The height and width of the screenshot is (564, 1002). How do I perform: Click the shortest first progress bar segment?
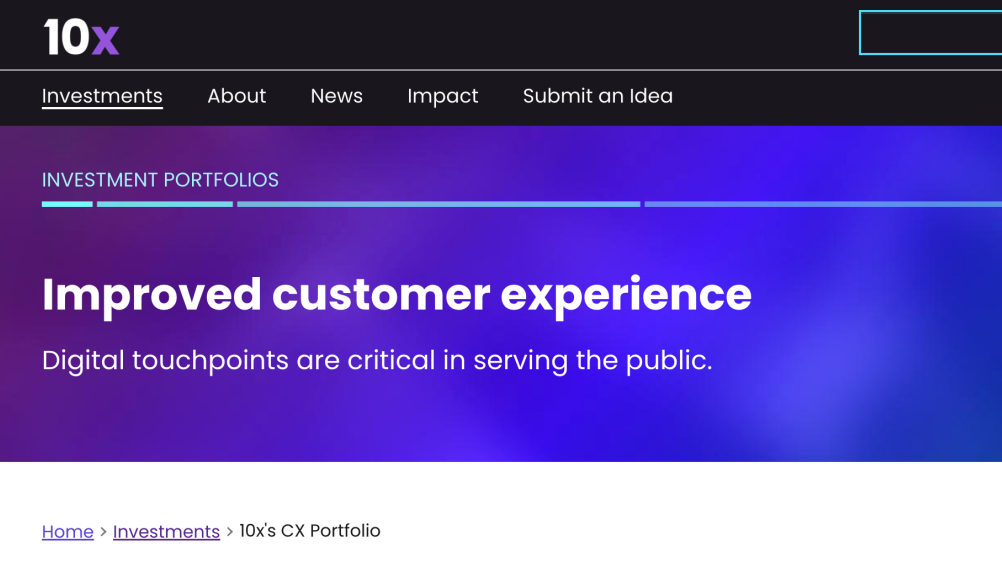67,204
